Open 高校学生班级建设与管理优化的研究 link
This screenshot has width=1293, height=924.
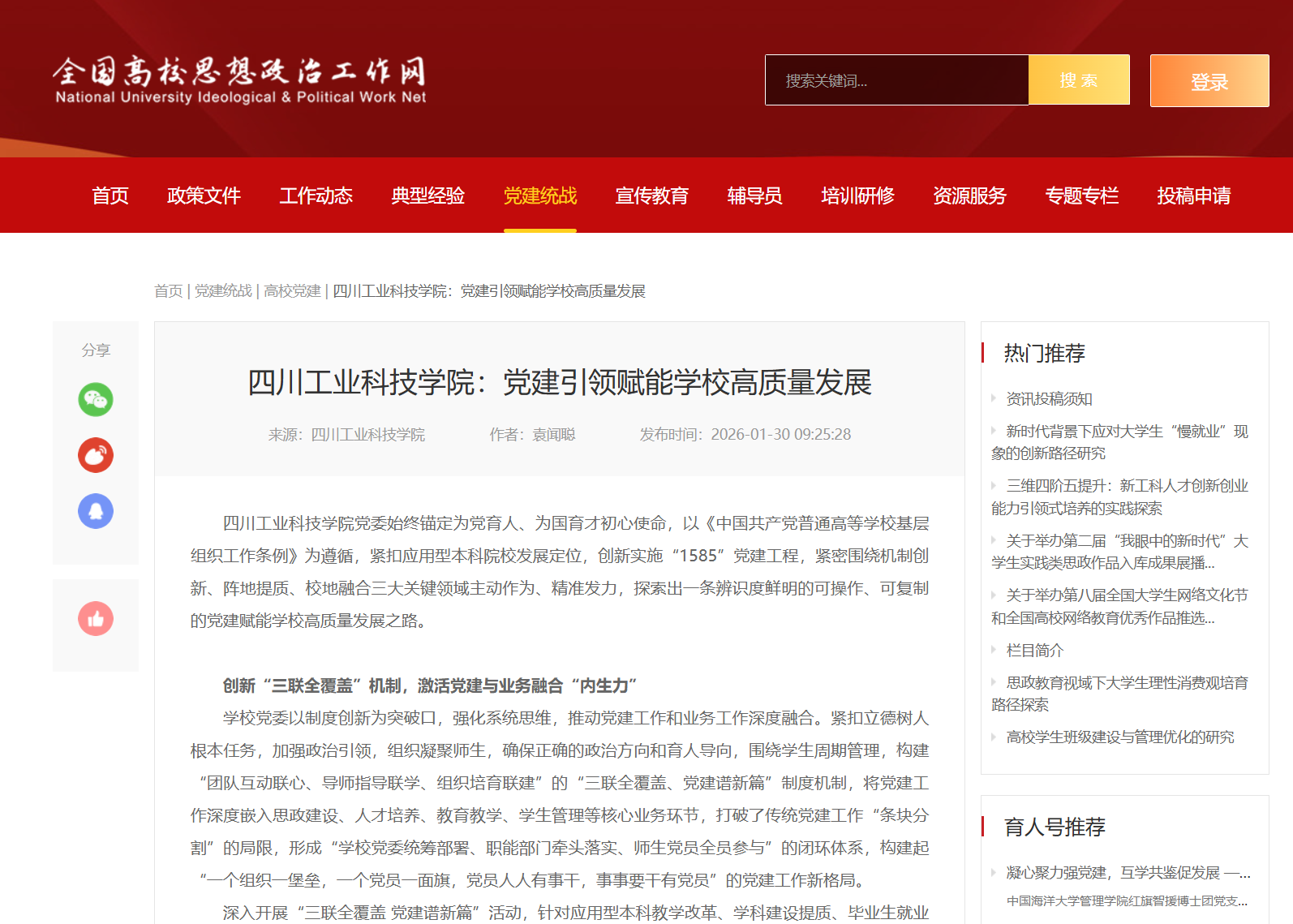tap(1119, 737)
